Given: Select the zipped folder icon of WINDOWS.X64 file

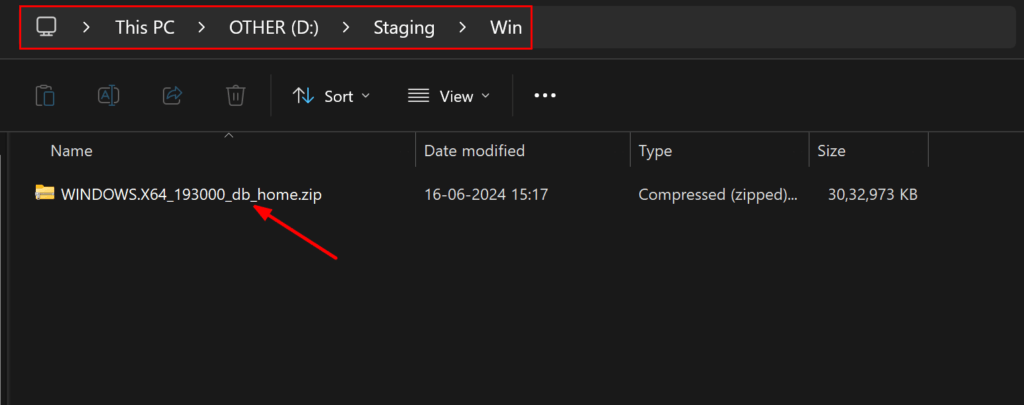Looking at the screenshot, I should click(44, 194).
